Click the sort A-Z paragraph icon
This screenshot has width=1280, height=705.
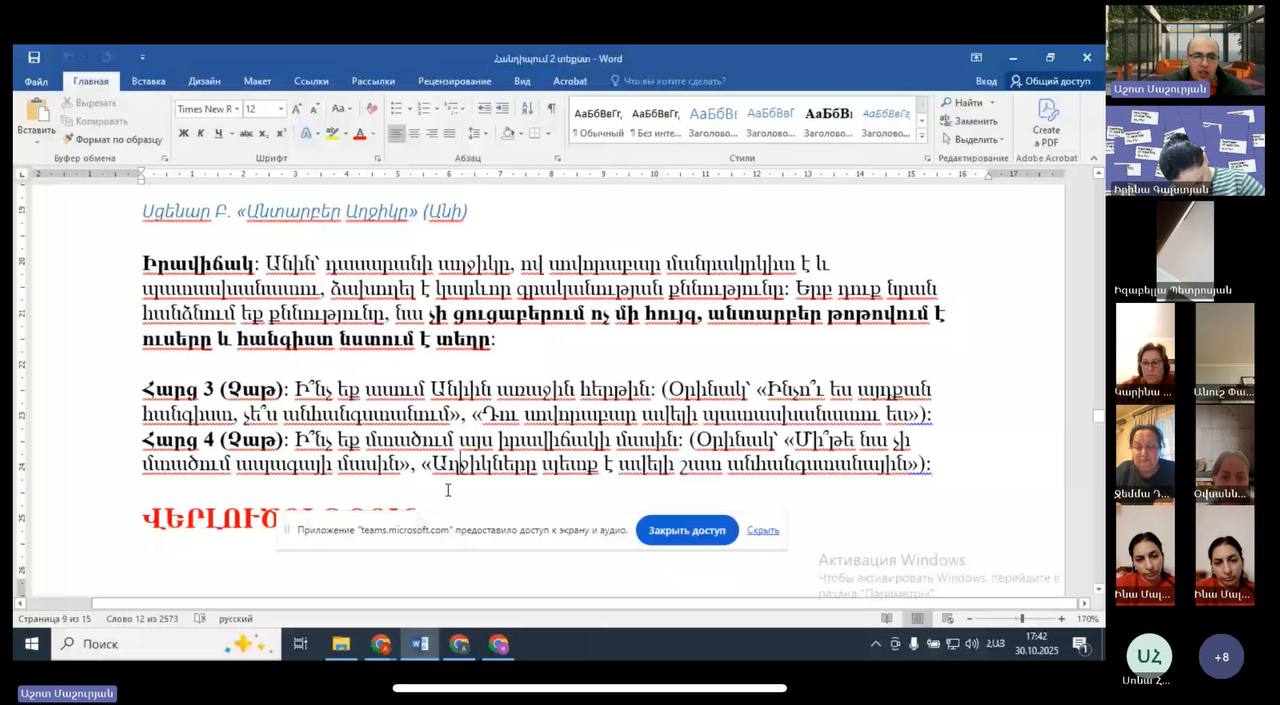(x=528, y=108)
